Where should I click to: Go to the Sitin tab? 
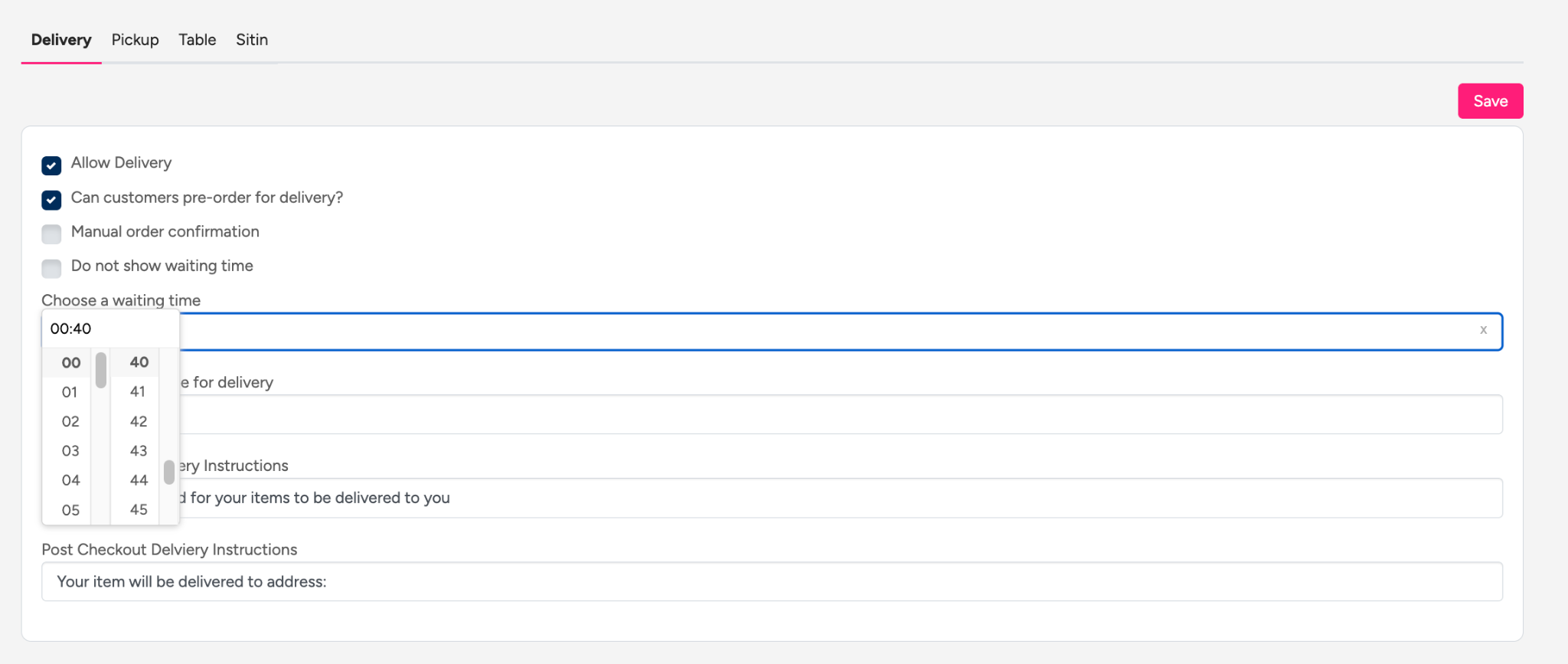pyautogui.click(x=251, y=40)
